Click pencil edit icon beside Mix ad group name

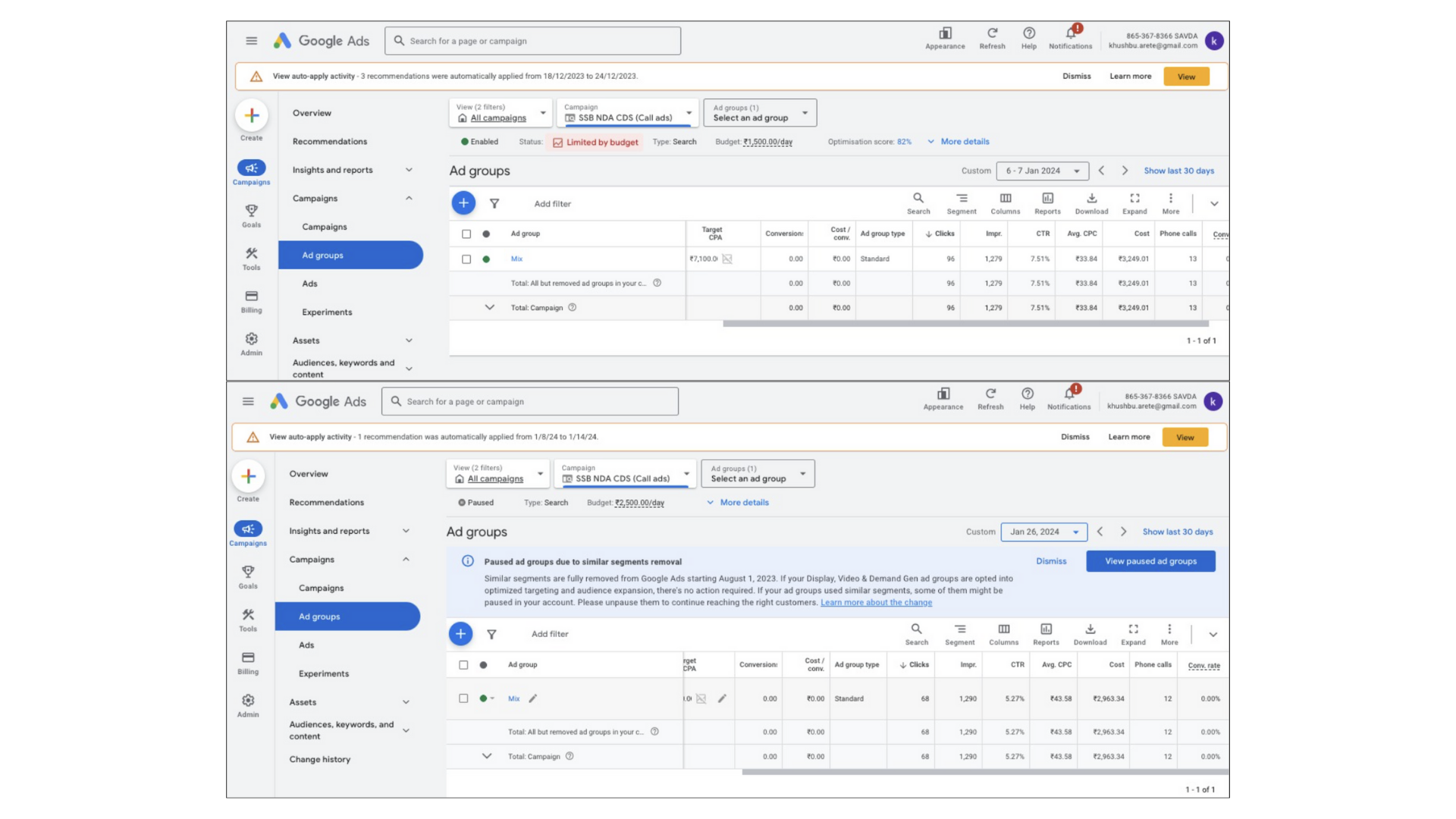click(532, 698)
